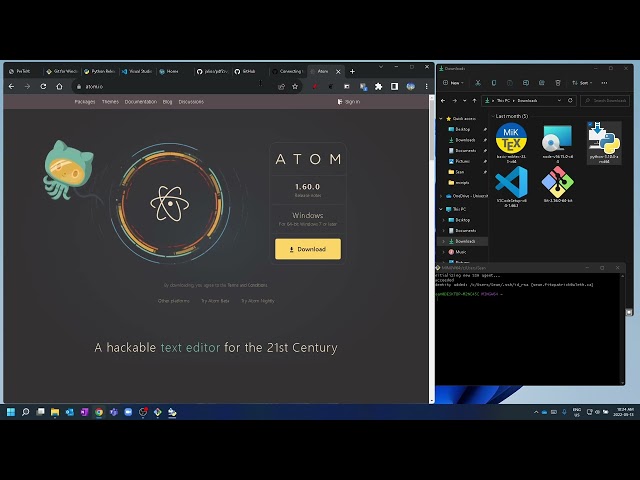Viewport: 640px width, 480px height.
Task: Open taskbar Search
Action: [x=25, y=412]
